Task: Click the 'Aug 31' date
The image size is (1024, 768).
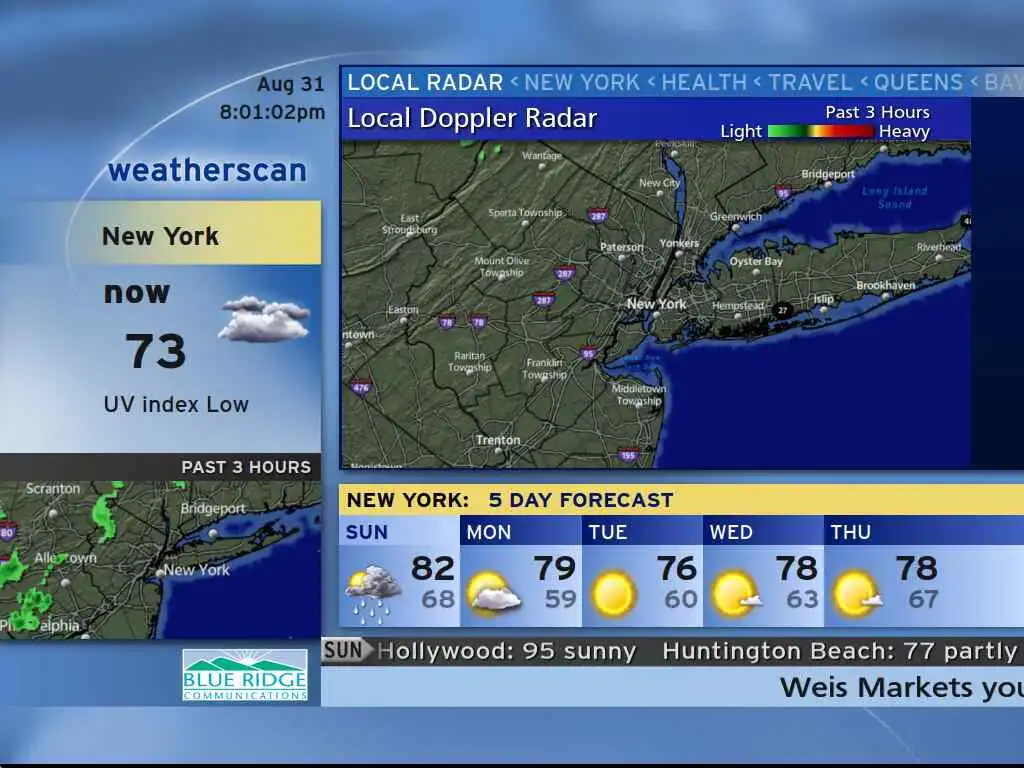Action: (x=291, y=84)
